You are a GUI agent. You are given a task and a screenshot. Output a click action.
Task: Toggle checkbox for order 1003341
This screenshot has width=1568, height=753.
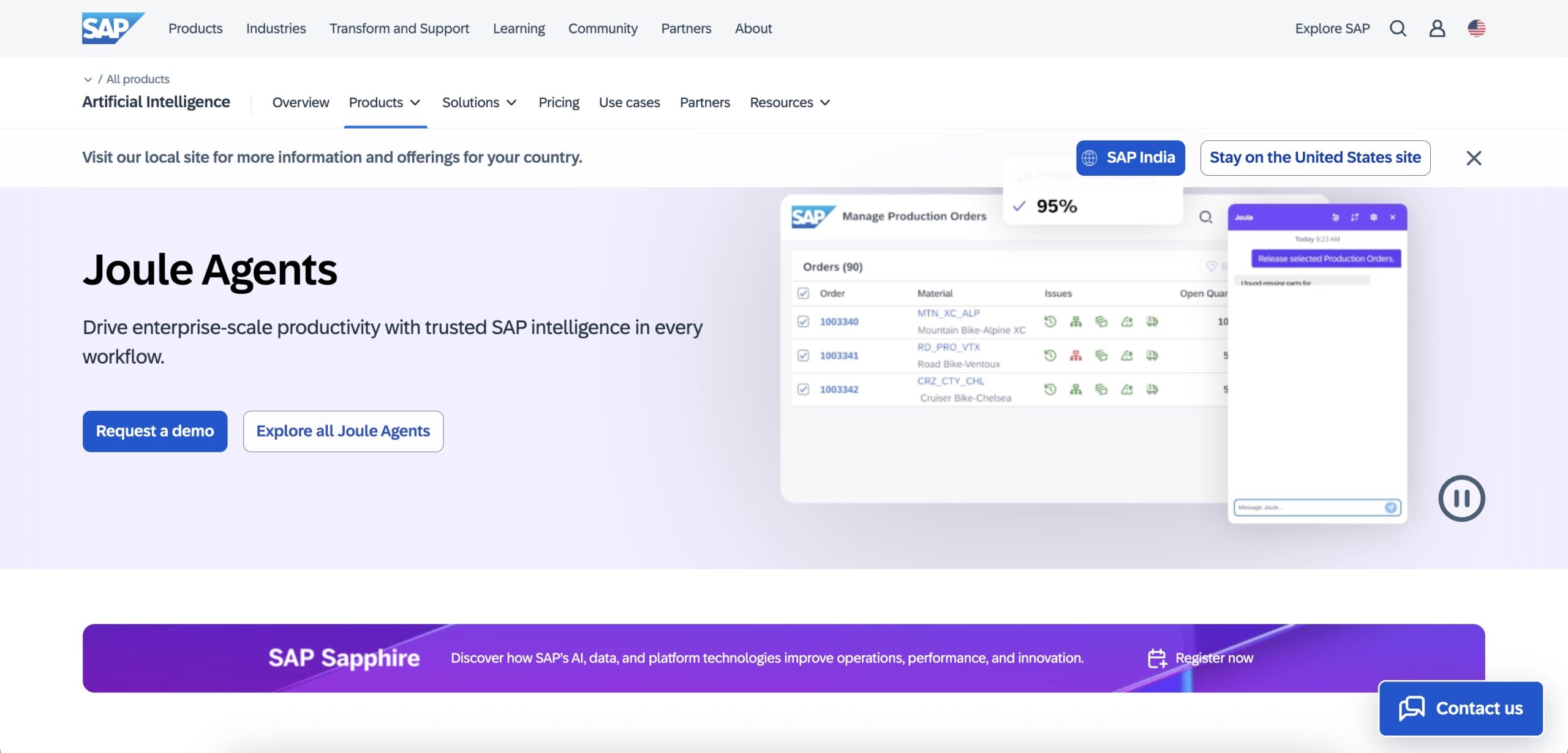point(803,356)
